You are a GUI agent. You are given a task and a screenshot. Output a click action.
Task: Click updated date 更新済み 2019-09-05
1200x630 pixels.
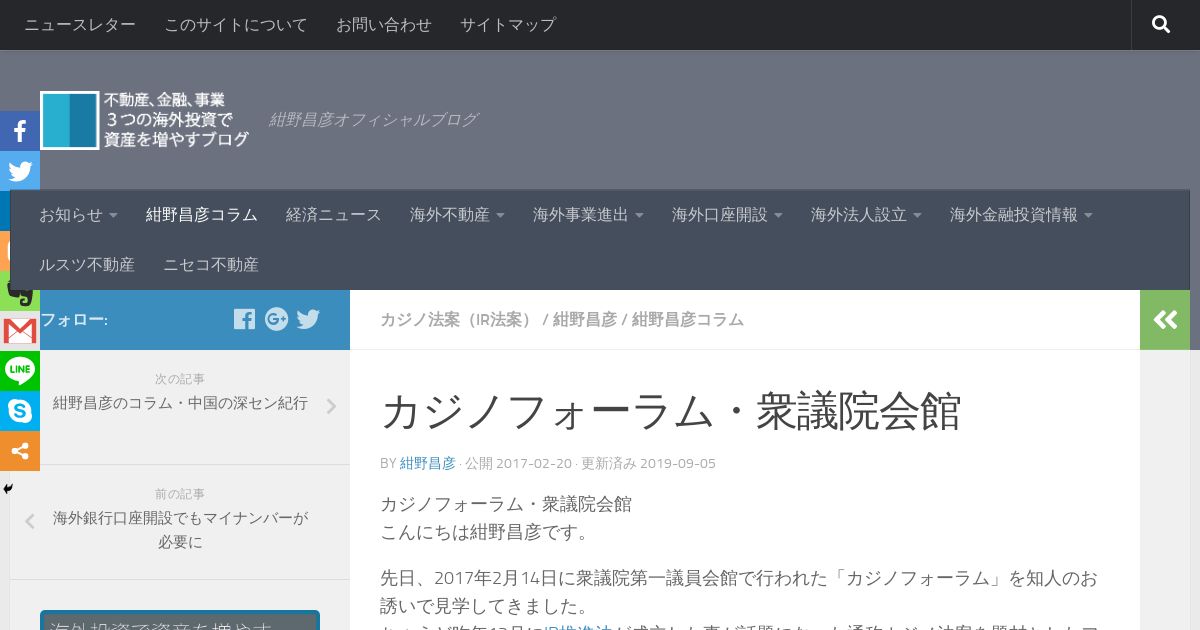[648, 463]
